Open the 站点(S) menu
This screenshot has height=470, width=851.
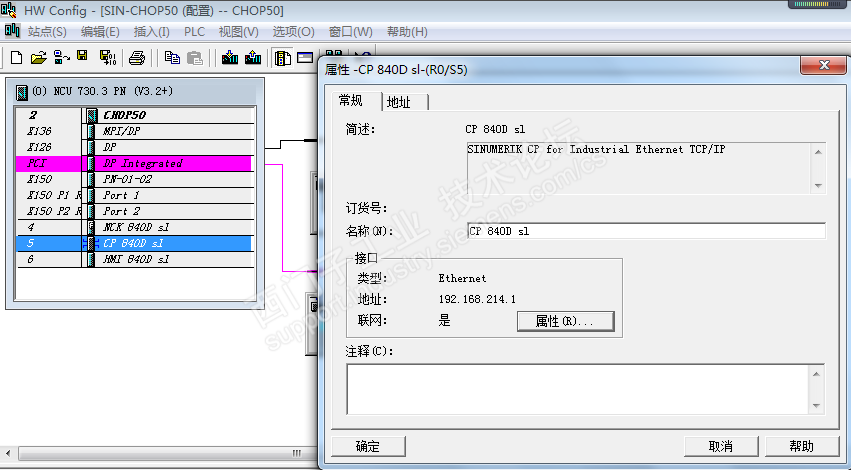tap(47, 31)
